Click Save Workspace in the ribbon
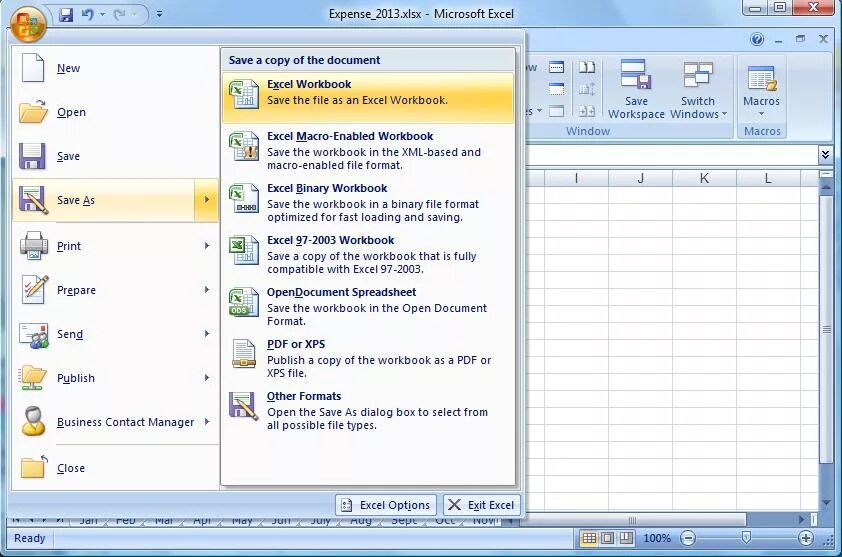The width and height of the screenshot is (842, 557). click(x=636, y=89)
